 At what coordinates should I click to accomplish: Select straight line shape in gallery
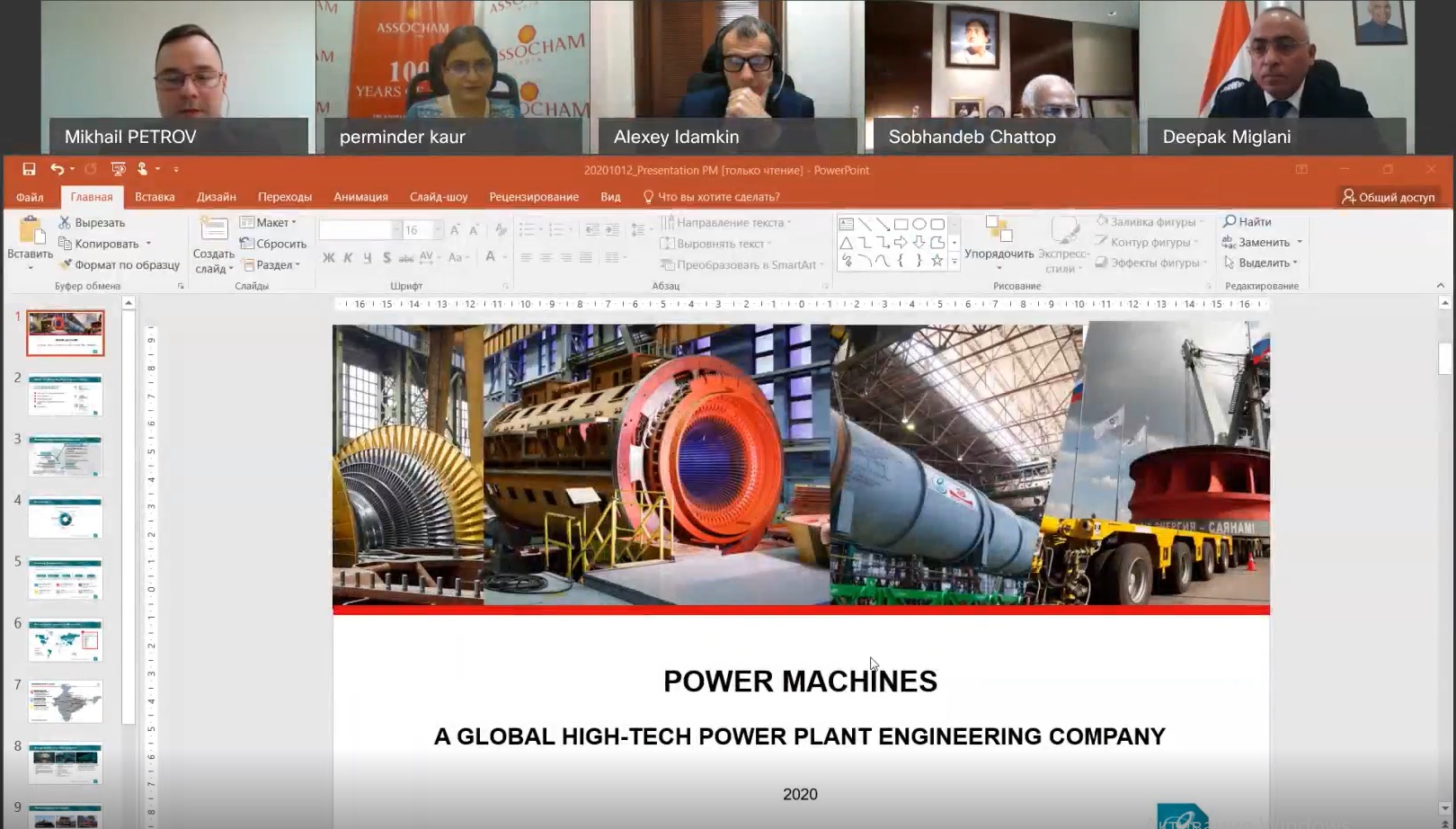click(864, 224)
